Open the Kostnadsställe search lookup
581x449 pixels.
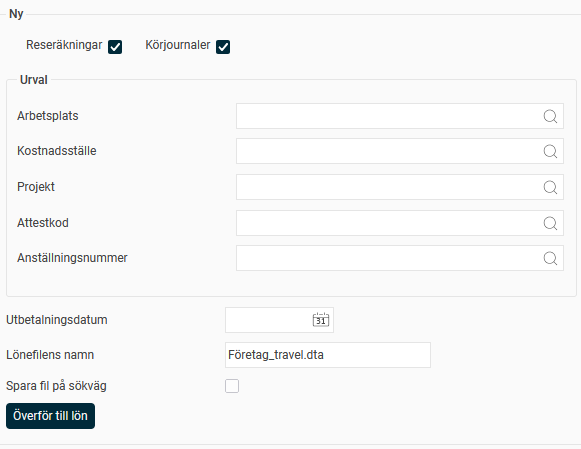(550, 151)
